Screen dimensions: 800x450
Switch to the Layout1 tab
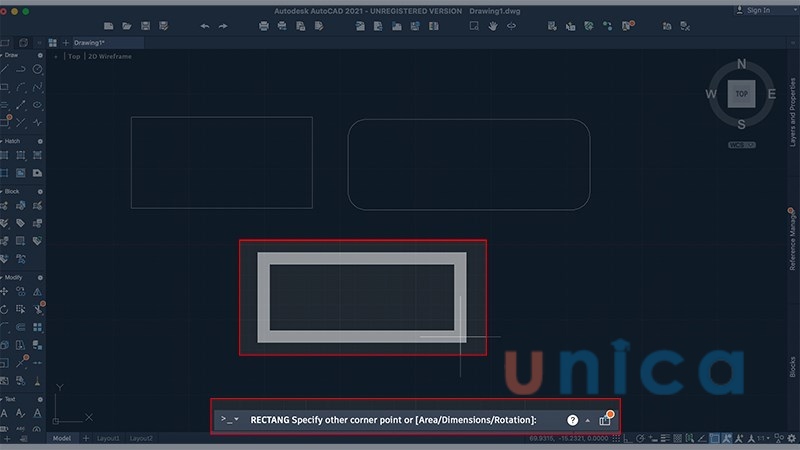tap(108, 438)
